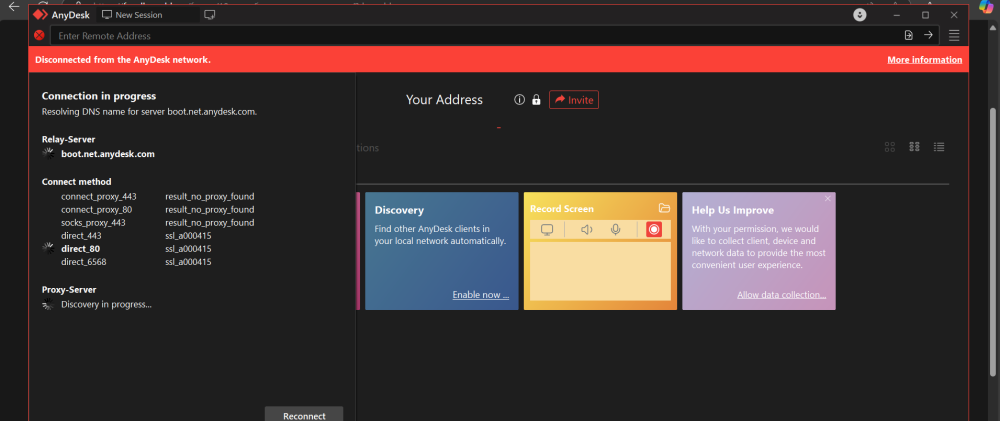Toggle microphone in Record Screen
1000x421 pixels.
point(615,230)
